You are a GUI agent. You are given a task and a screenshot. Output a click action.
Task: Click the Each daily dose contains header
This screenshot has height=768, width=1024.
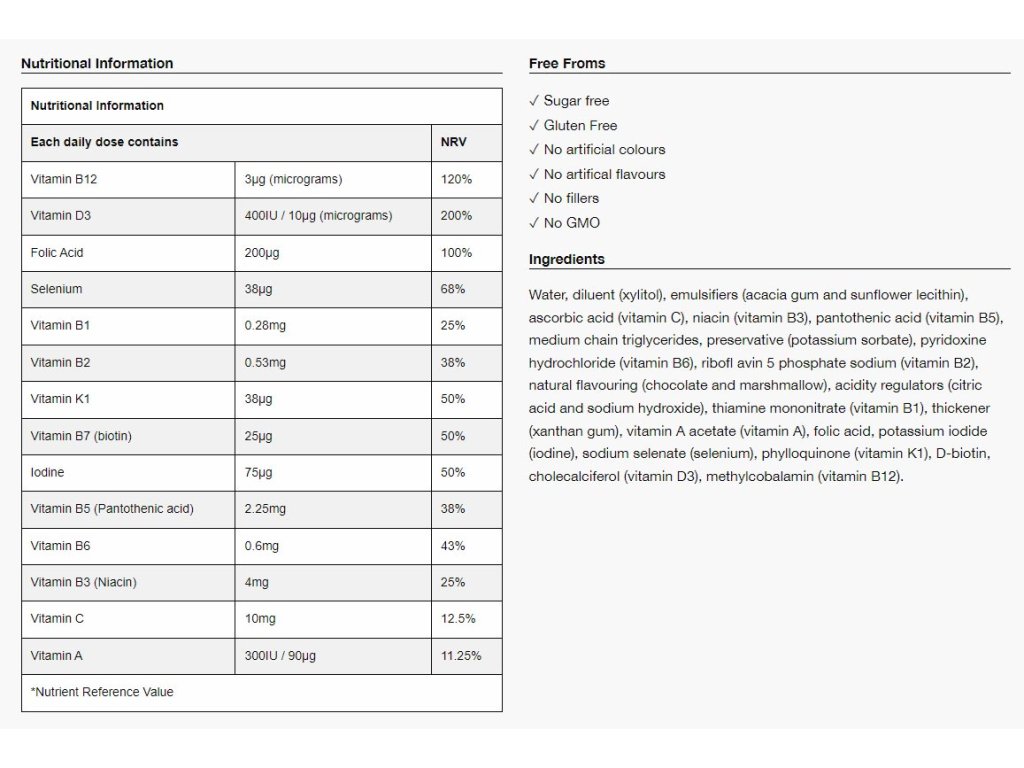[104, 142]
